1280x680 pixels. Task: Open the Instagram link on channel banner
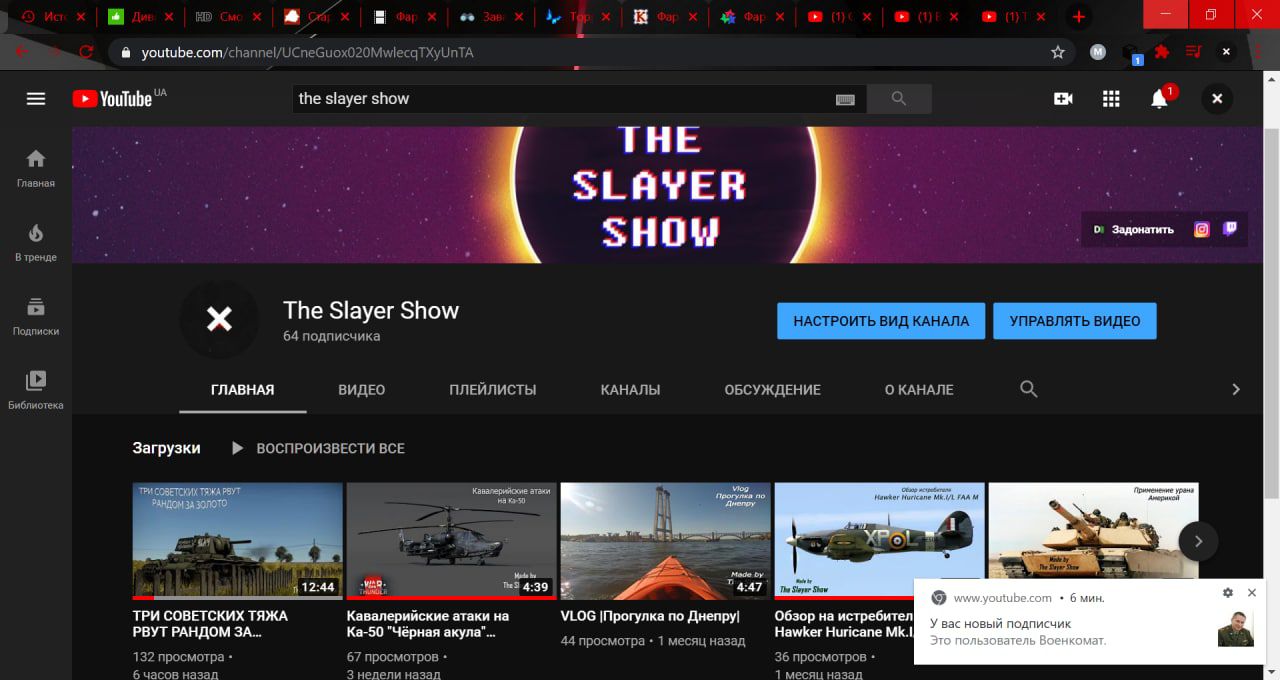tap(1202, 229)
